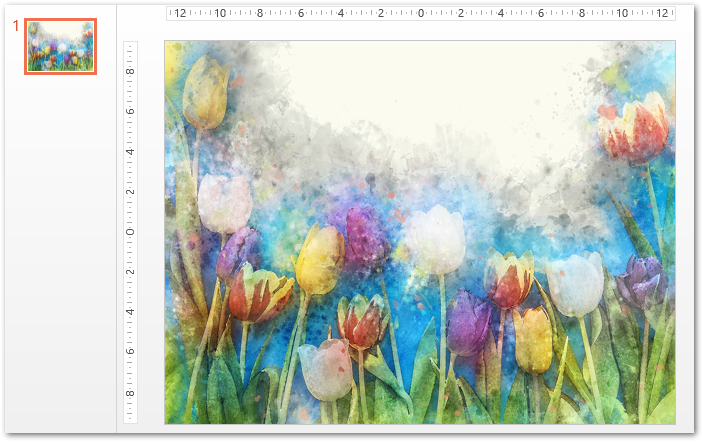
Task: Click the topmost 8 on vertical ruler
Action: click(130, 72)
